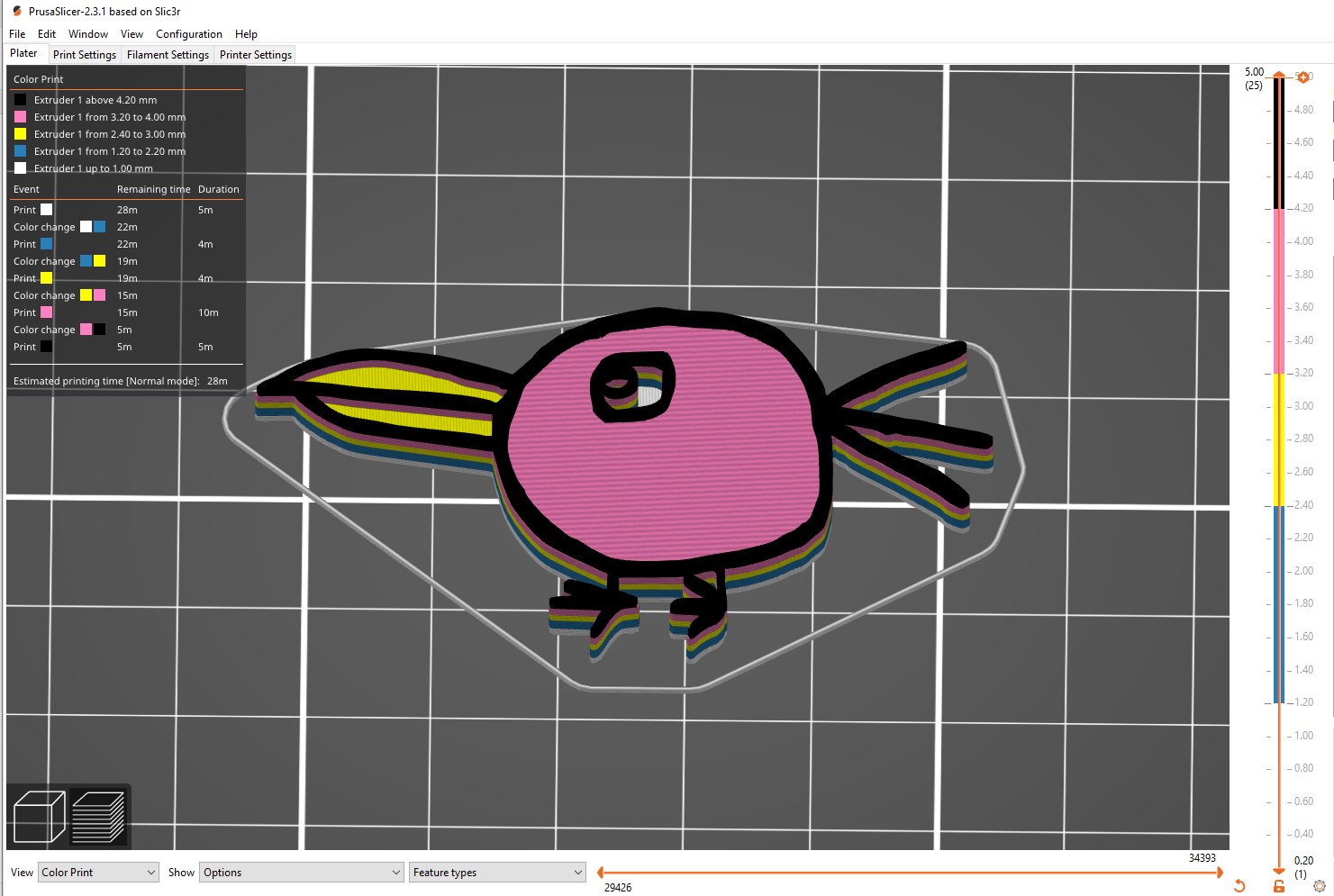Click the orange plus add-color-change icon
Image resolution: width=1334 pixels, height=896 pixels.
(1302, 77)
